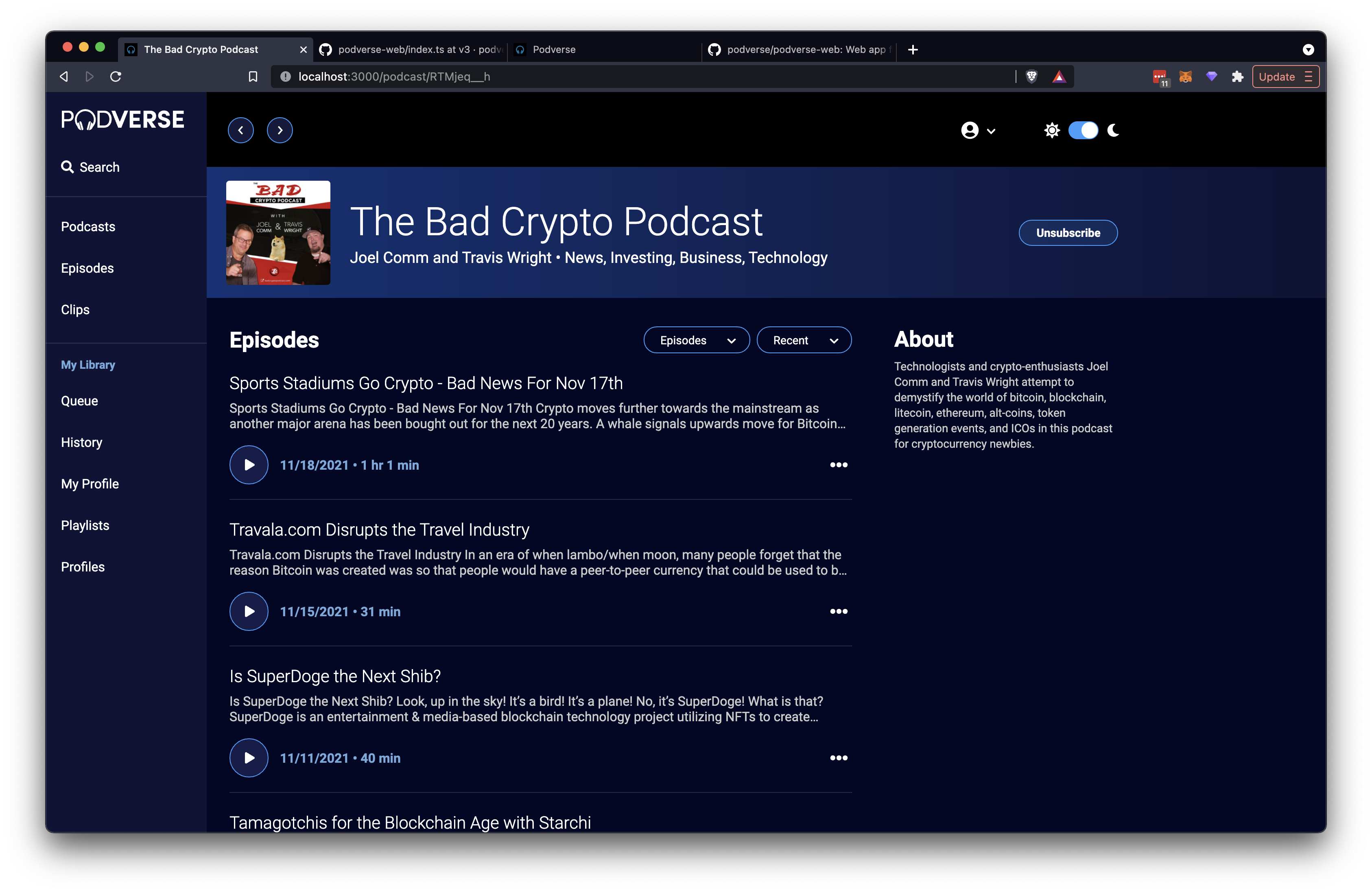This screenshot has width=1372, height=893.
Task: Select My Library in the sidebar
Action: point(87,364)
